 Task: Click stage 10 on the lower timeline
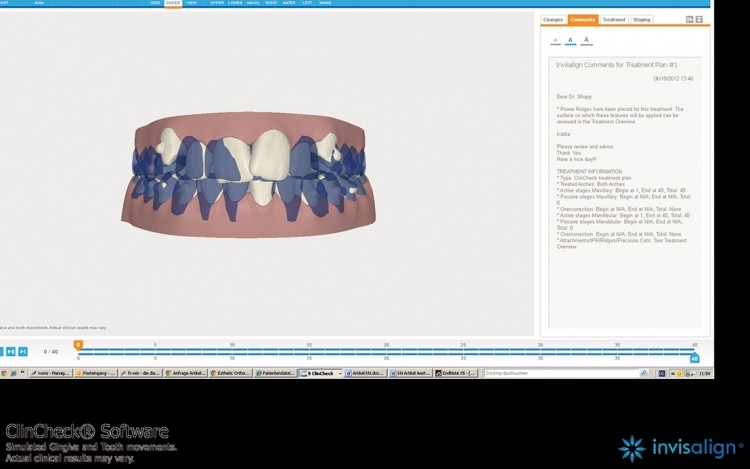(232, 358)
